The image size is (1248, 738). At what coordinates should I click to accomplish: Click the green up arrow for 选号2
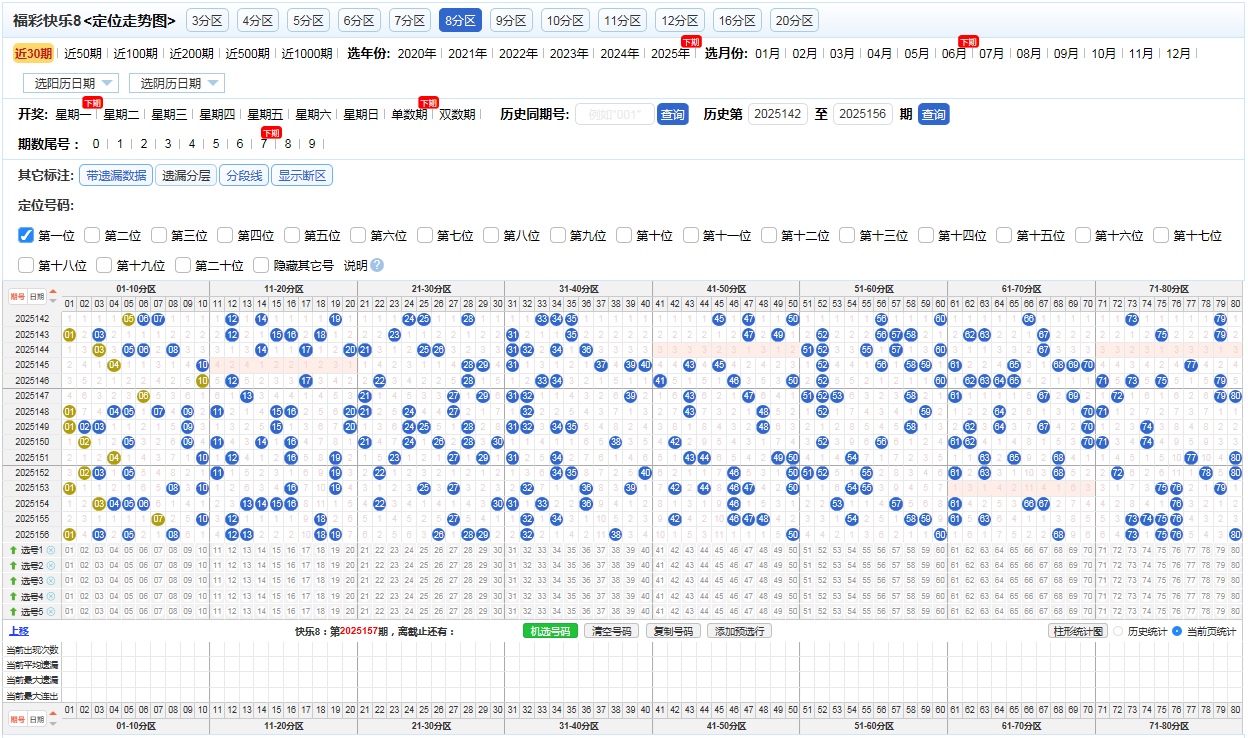pyautogui.click(x=13, y=566)
